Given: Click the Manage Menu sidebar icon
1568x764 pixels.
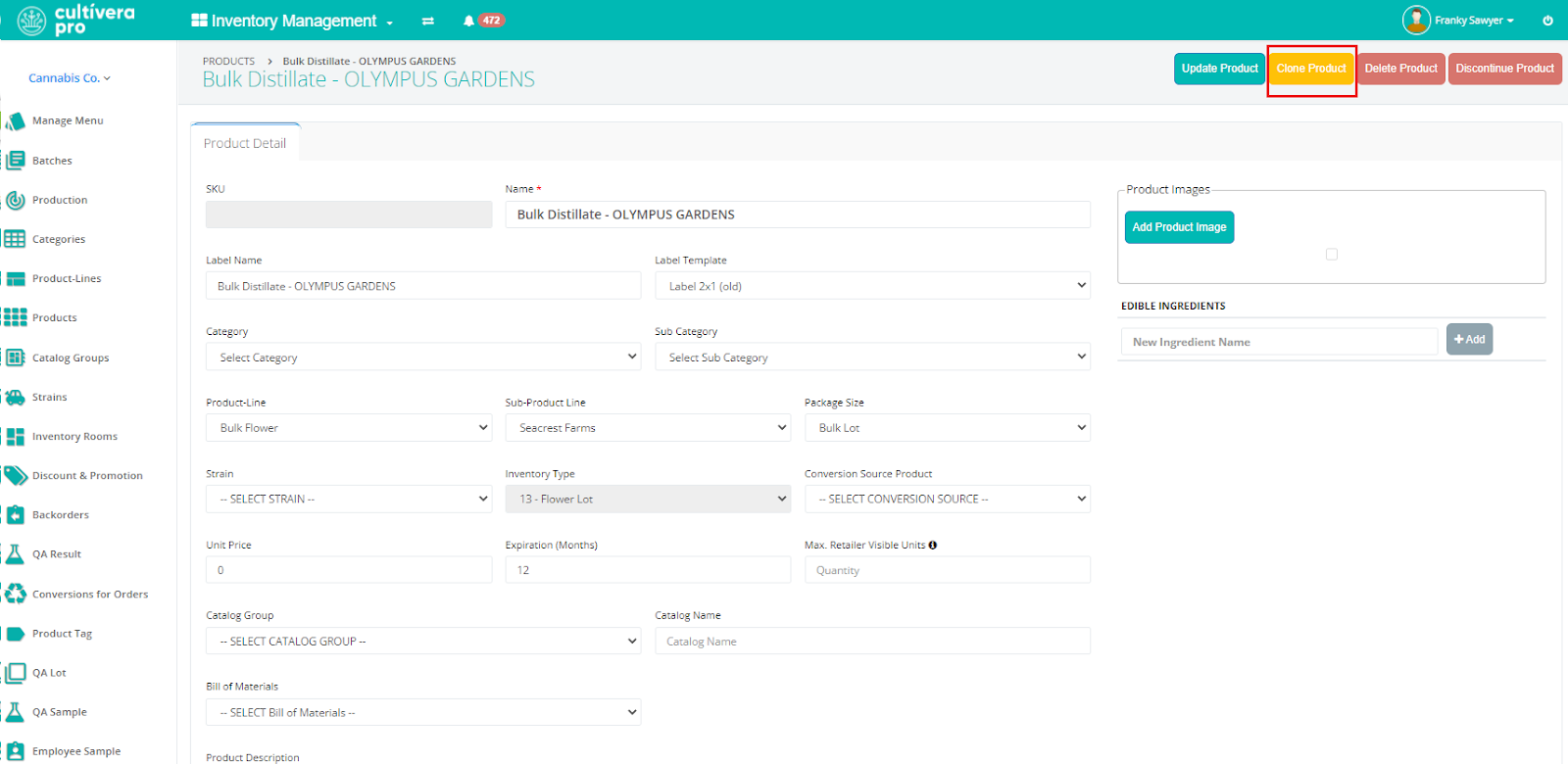Looking at the screenshot, I should coord(15,120).
